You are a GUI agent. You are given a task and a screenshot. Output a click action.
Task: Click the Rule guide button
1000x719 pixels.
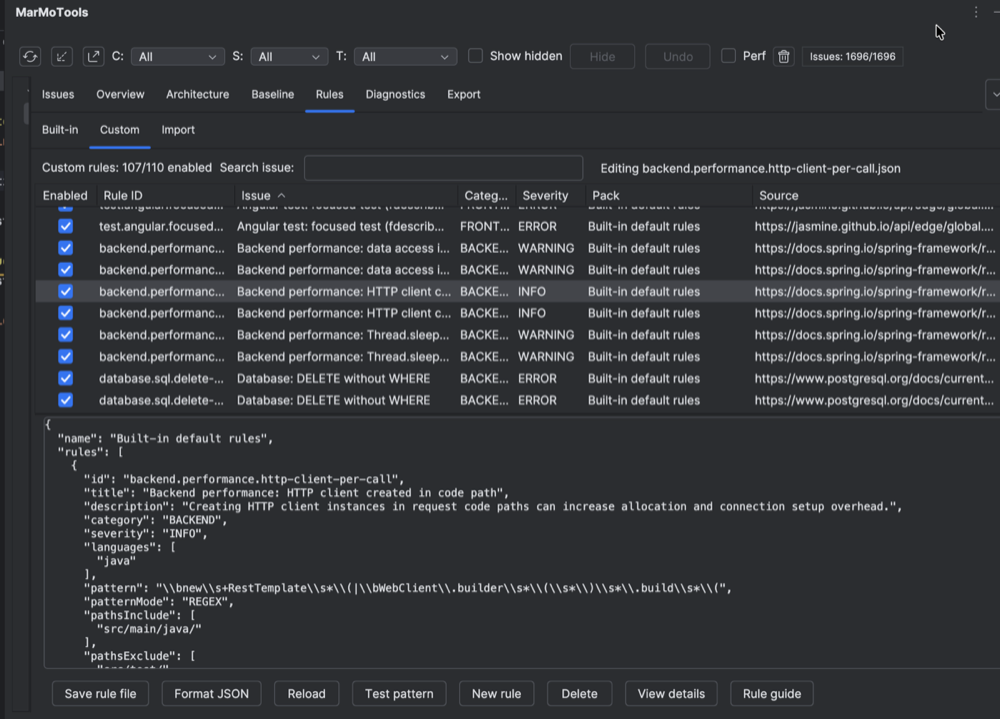(771, 693)
